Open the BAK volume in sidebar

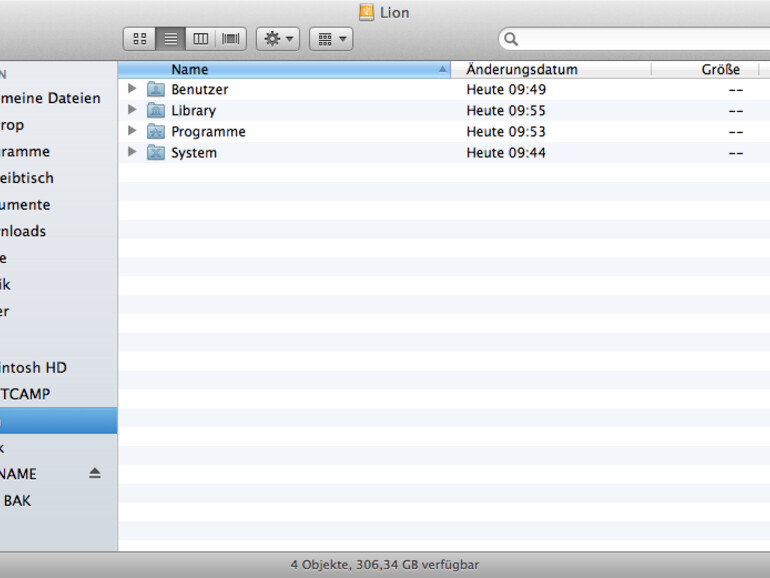[x=17, y=500]
